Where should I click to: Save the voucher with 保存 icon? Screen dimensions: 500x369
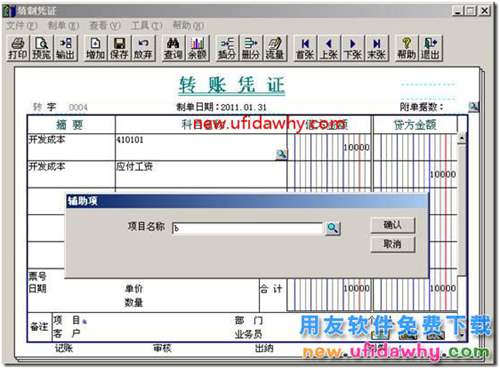tap(119, 49)
